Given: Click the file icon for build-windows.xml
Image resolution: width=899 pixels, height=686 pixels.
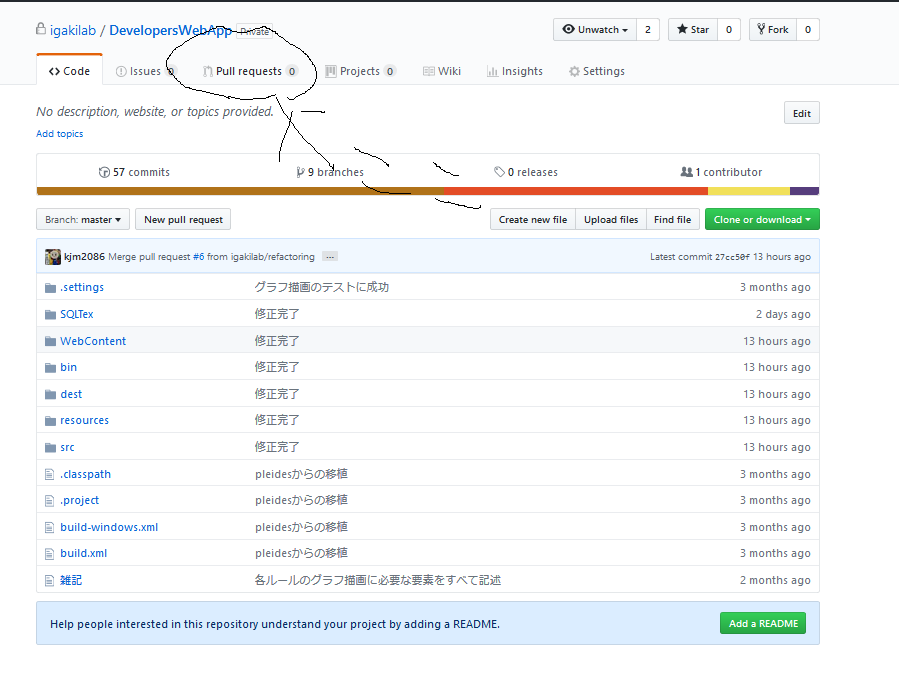Looking at the screenshot, I should [50, 528].
